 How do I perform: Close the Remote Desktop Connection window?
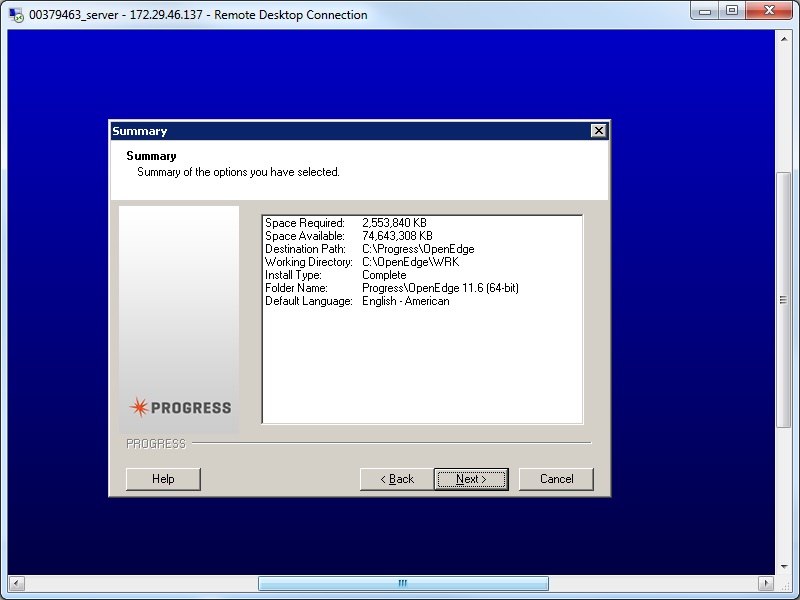[770, 12]
